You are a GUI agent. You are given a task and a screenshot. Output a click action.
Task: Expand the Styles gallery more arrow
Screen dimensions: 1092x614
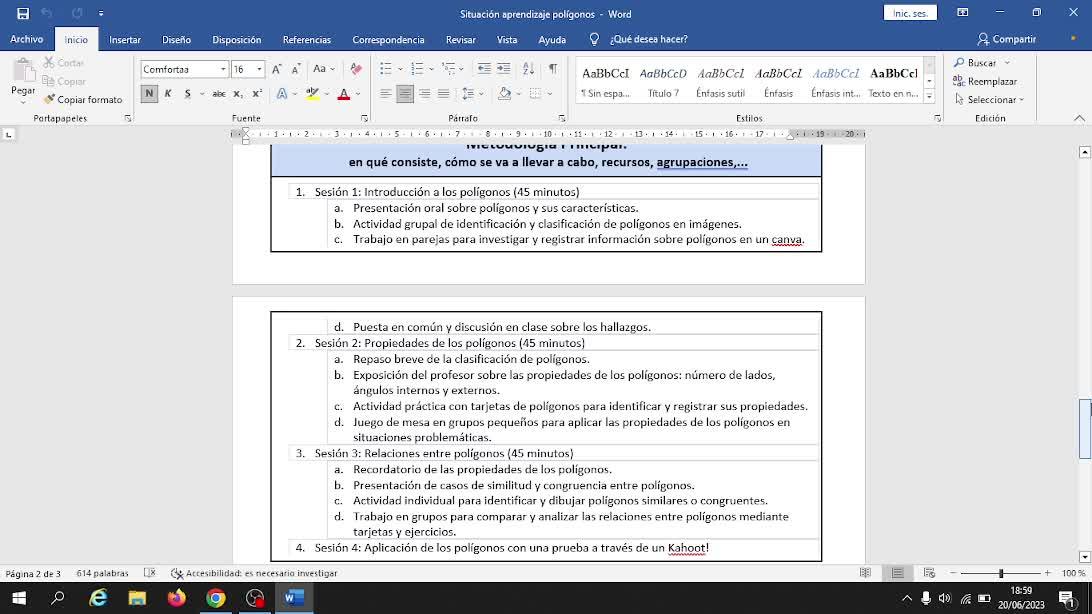pos(929,97)
